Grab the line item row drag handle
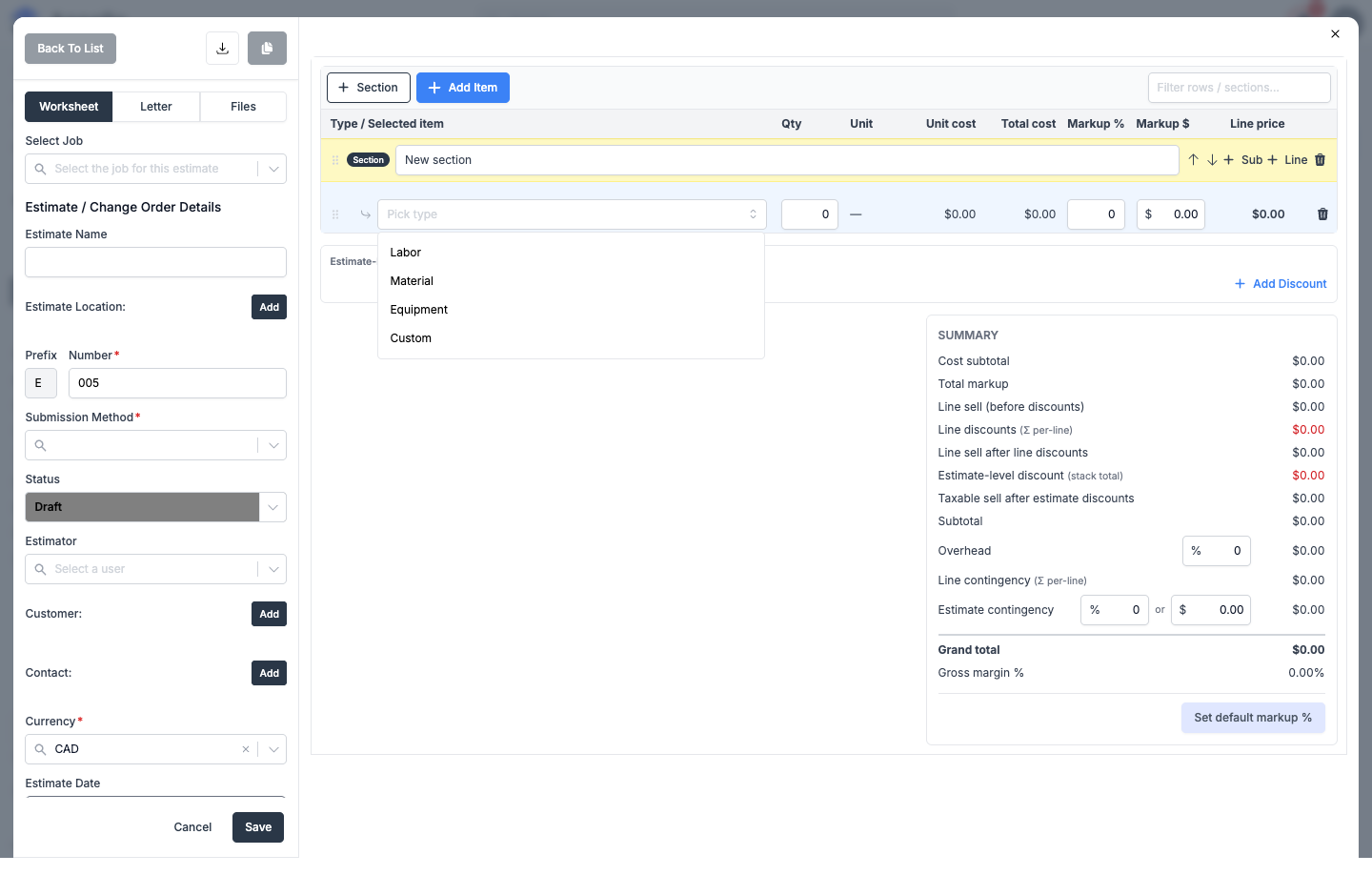Screen dimensions: 1372x875 coord(335,214)
